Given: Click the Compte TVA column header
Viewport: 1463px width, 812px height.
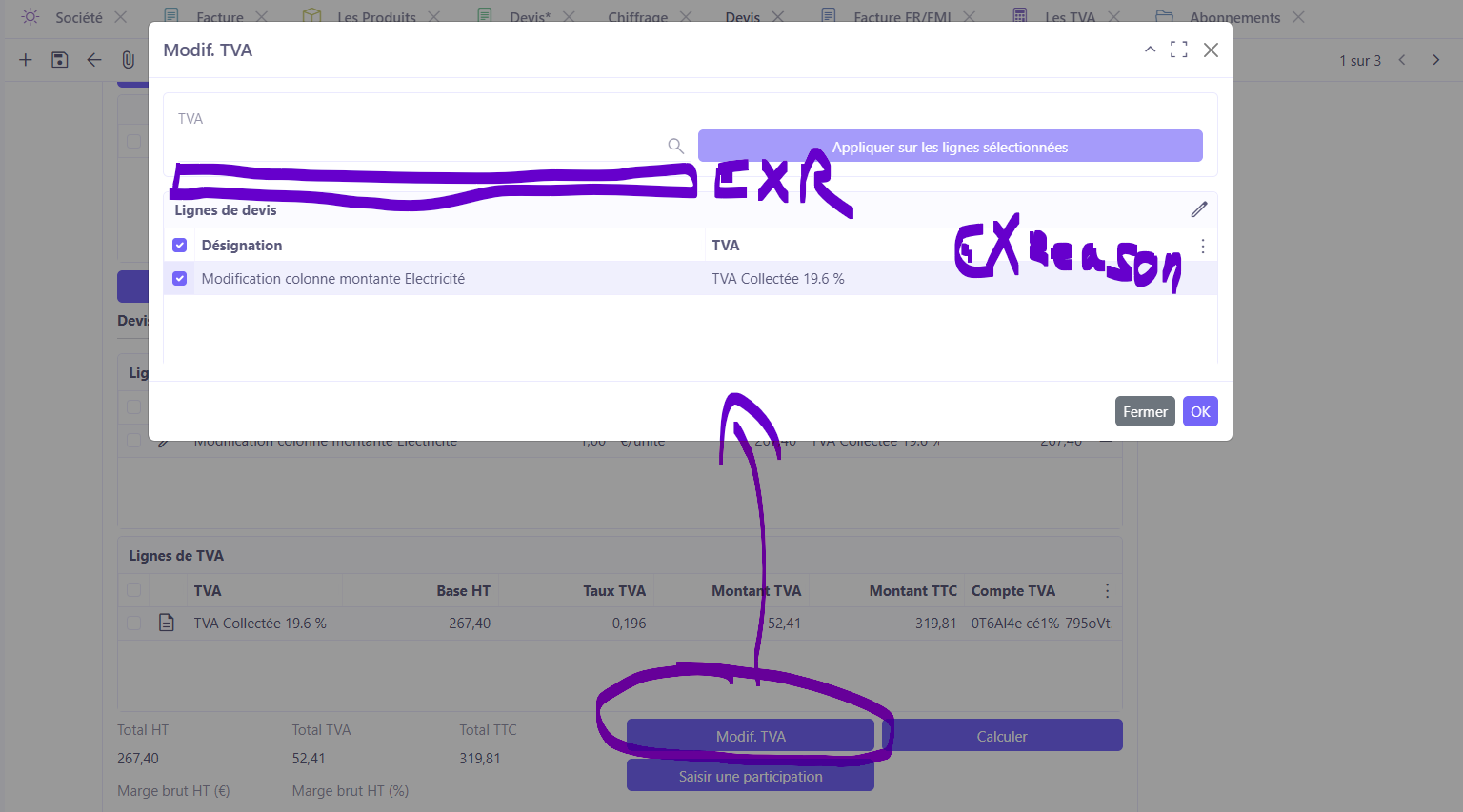Looking at the screenshot, I should (x=1013, y=591).
